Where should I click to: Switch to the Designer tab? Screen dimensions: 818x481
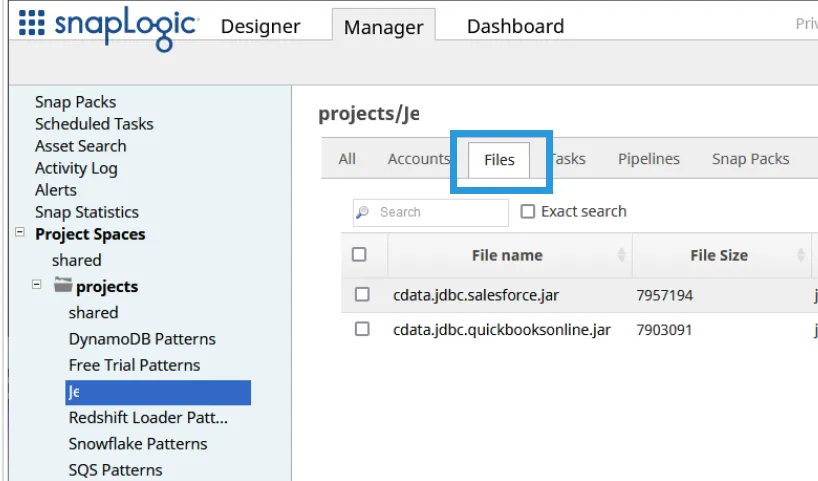(x=260, y=27)
